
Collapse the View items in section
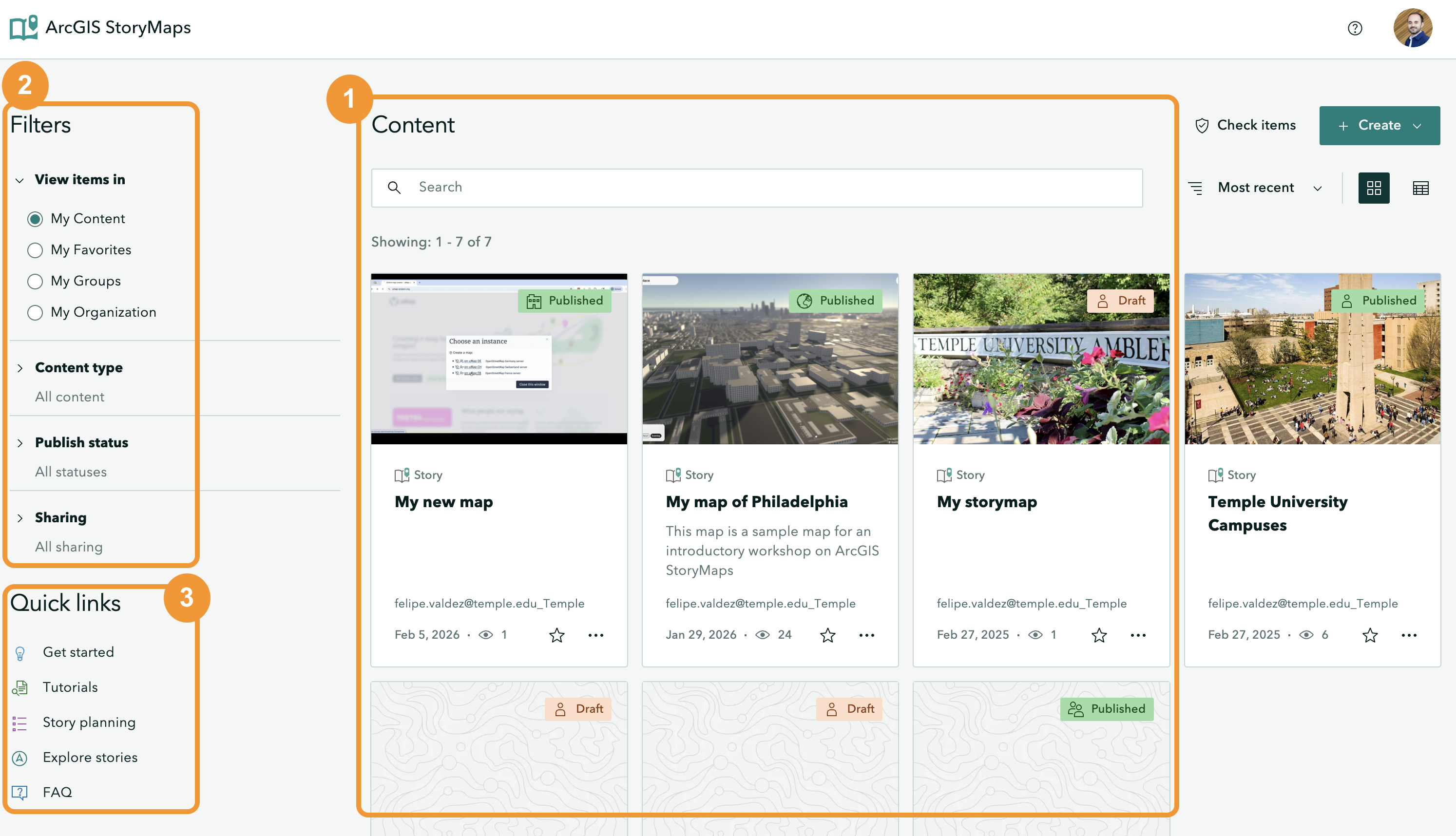click(x=19, y=180)
